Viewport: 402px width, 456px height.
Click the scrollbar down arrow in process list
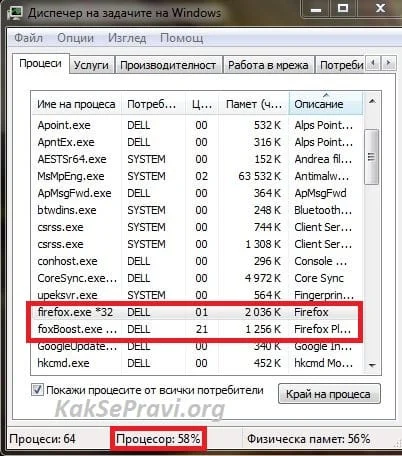(372, 365)
